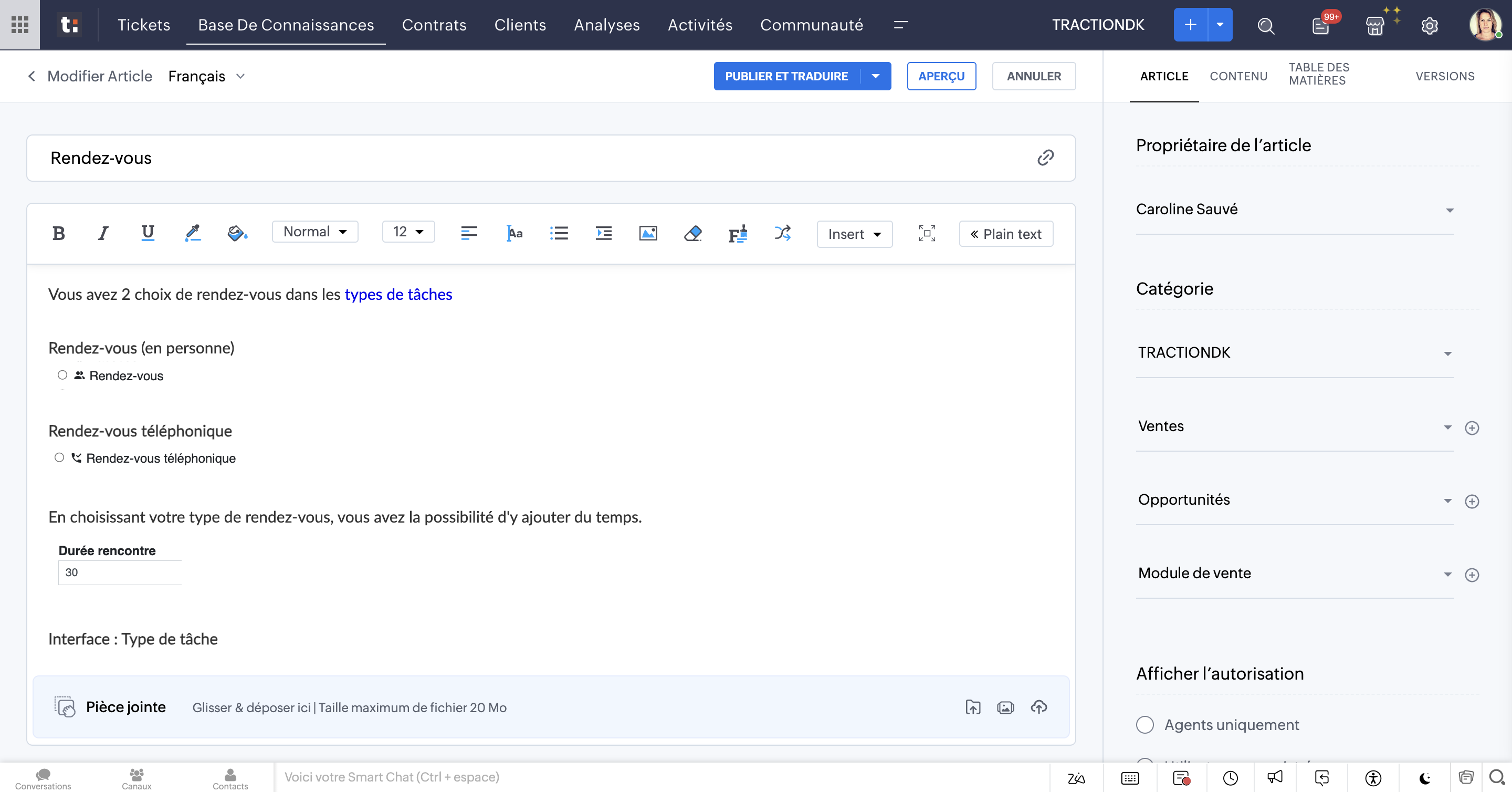Select the Rendez-vous in-person radio button
The image size is (1512, 792).
62,375
